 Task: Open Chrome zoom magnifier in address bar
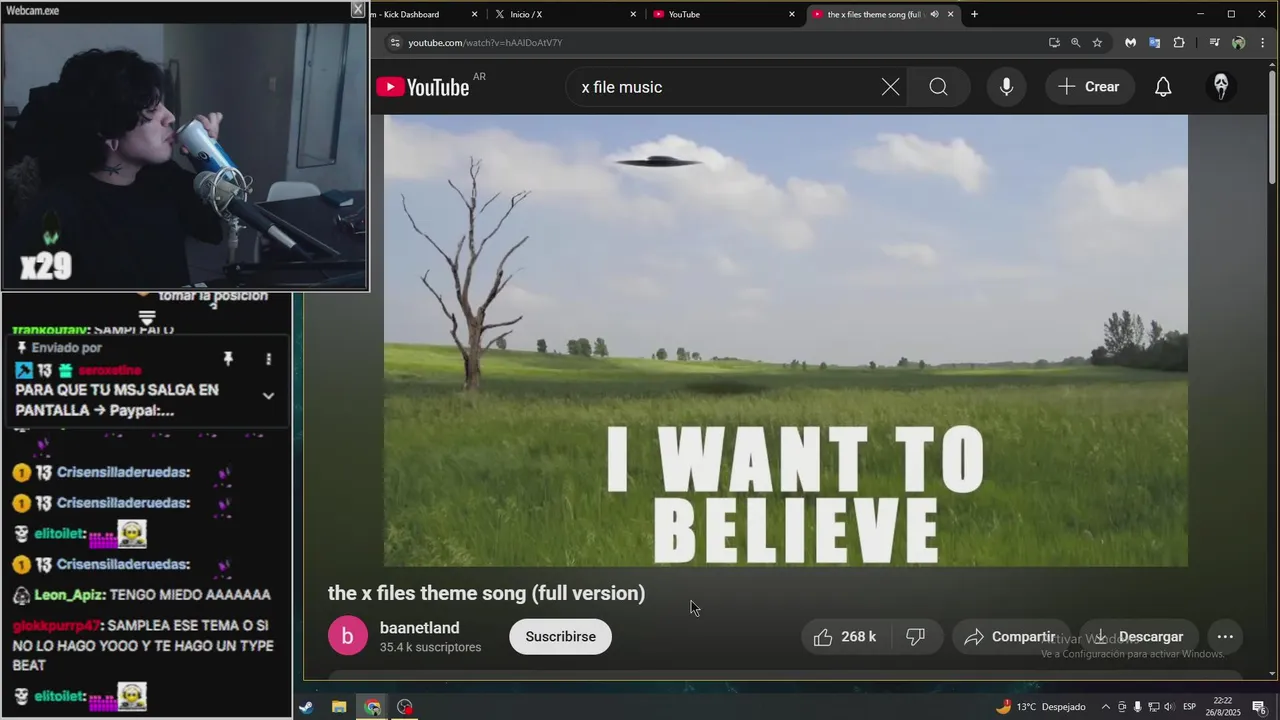pyautogui.click(x=1075, y=43)
